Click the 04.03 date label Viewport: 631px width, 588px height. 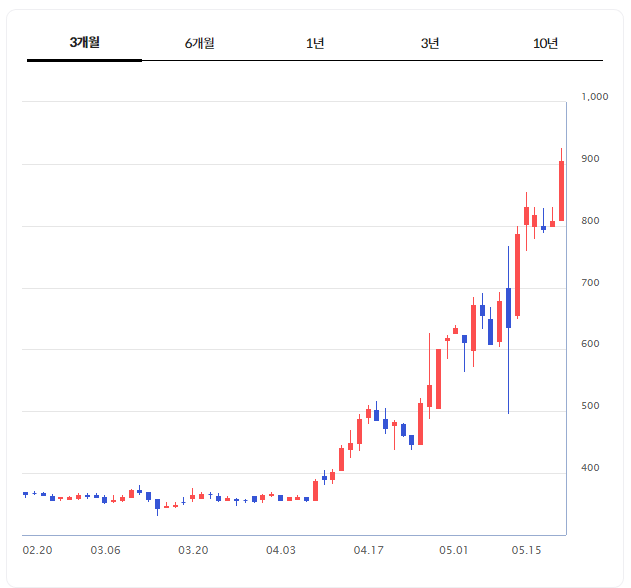281,550
